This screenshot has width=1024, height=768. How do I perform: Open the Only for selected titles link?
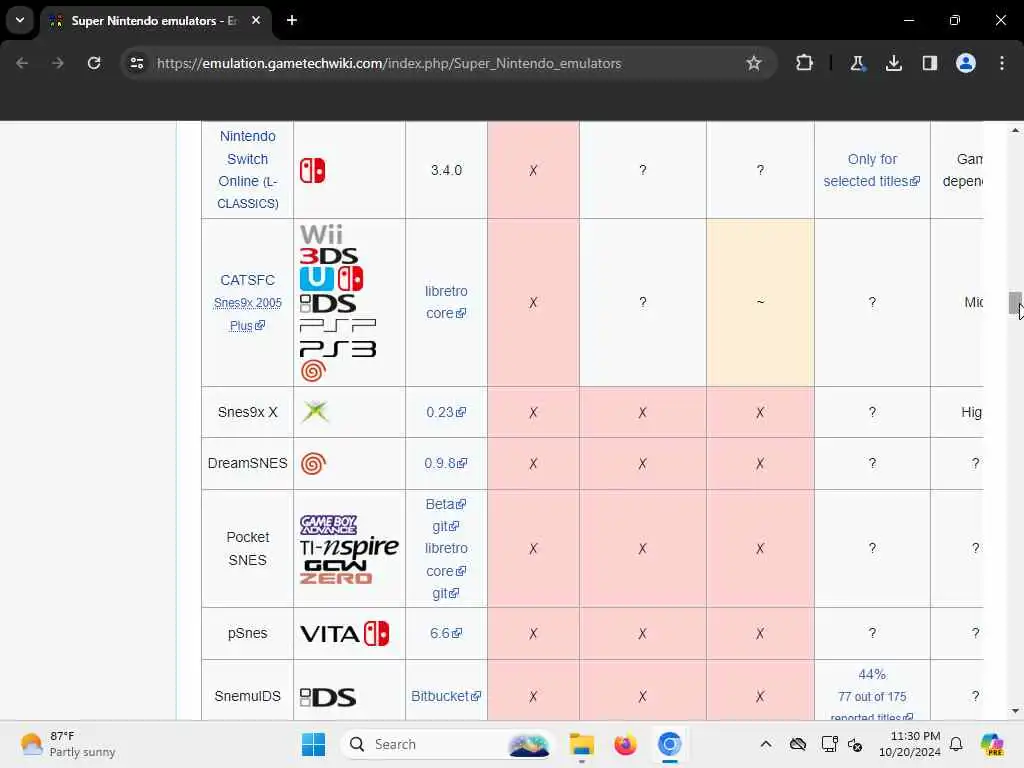click(872, 170)
